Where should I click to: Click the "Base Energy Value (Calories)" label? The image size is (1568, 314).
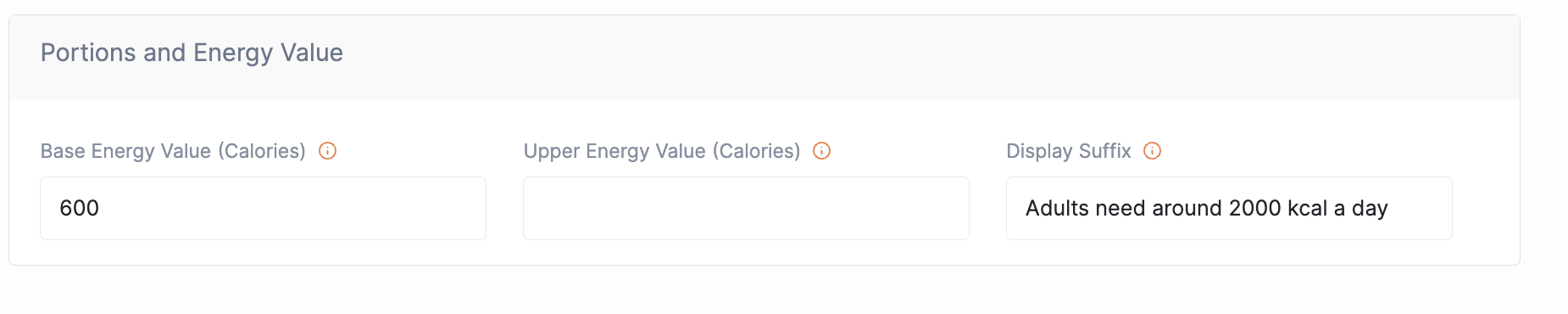click(173, 151)
